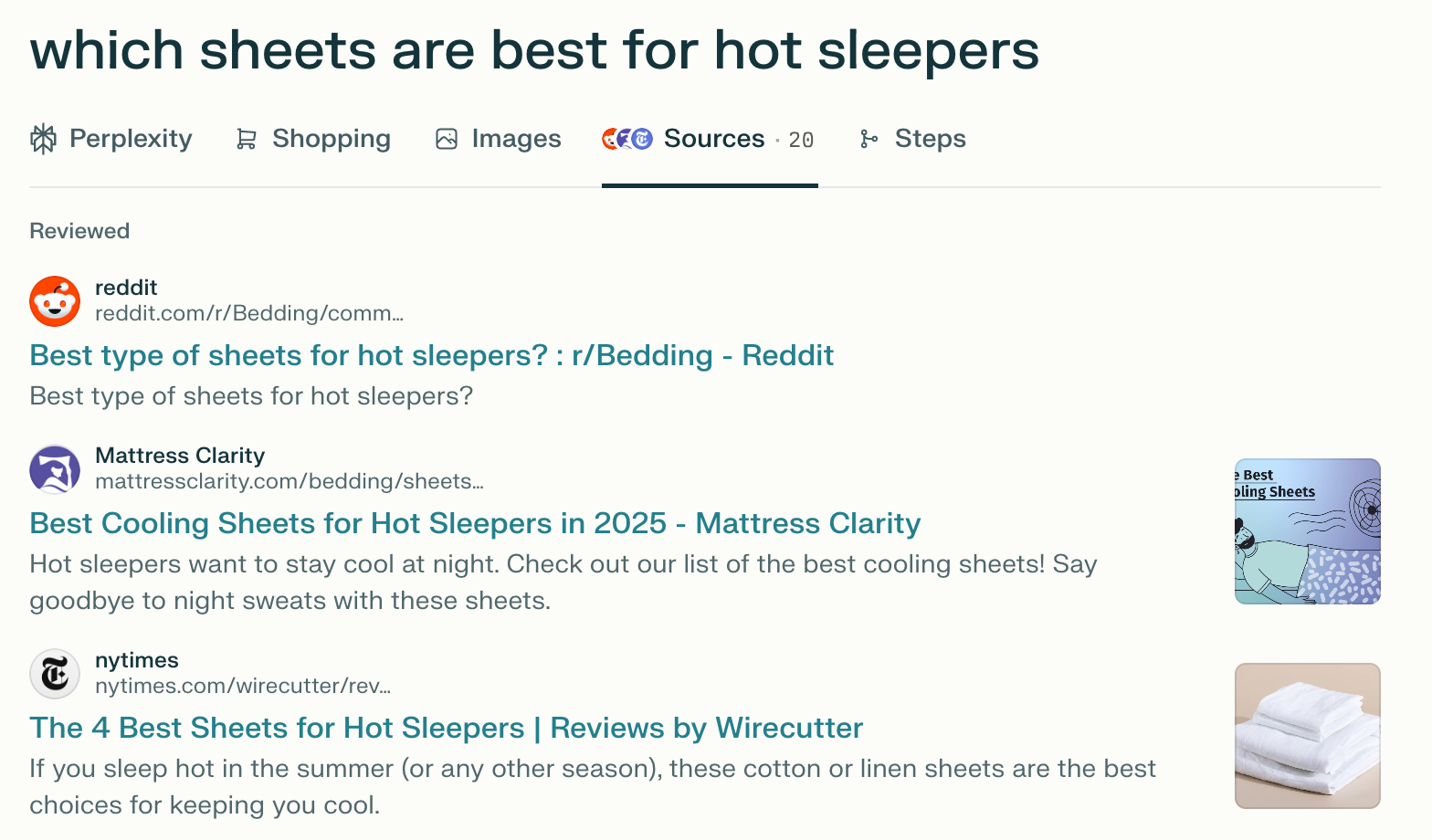The width and height of the screenshot is (1432, 840).
Task: Click the nytimes.com/wirecutter URL text
Action: 243,686
